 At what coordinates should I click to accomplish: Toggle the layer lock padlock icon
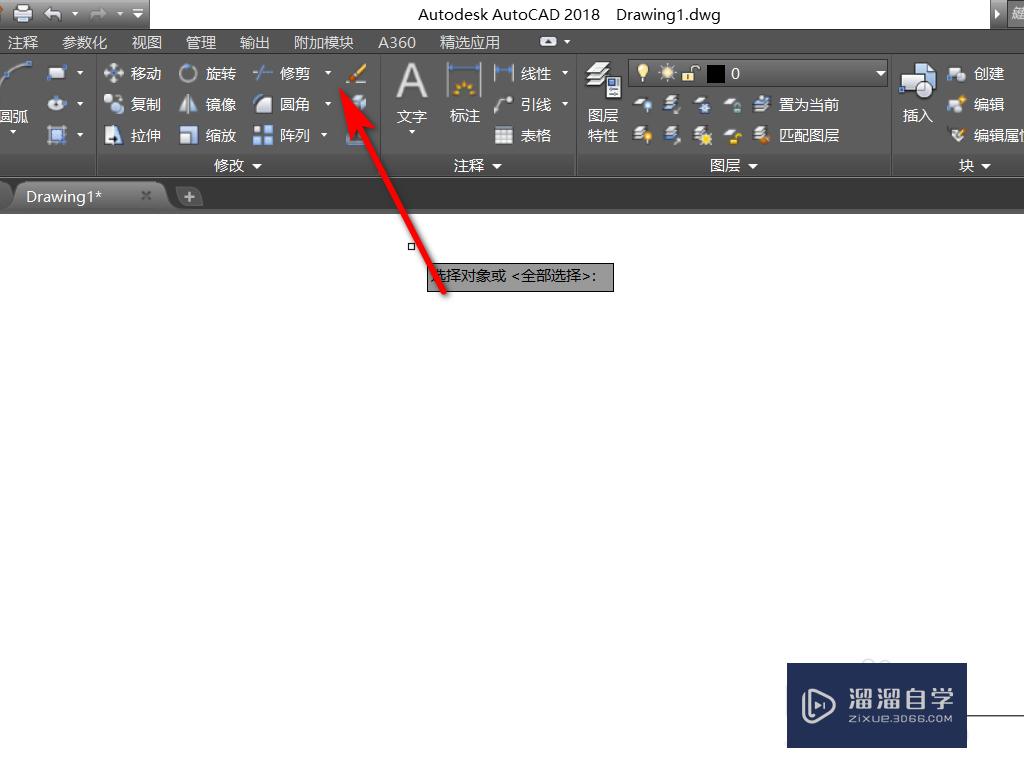coord(689,72)
